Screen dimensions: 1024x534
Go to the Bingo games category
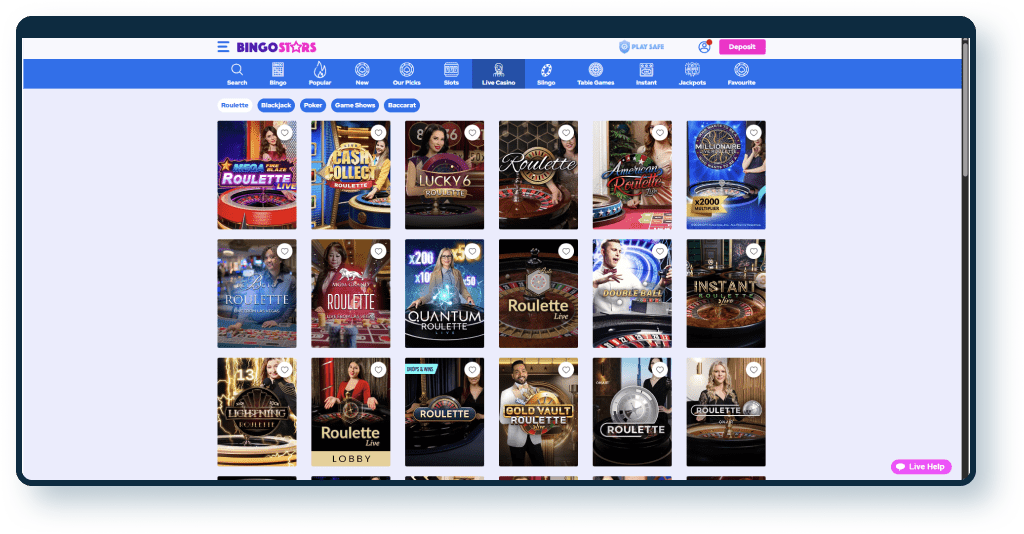tap(278, 73)
